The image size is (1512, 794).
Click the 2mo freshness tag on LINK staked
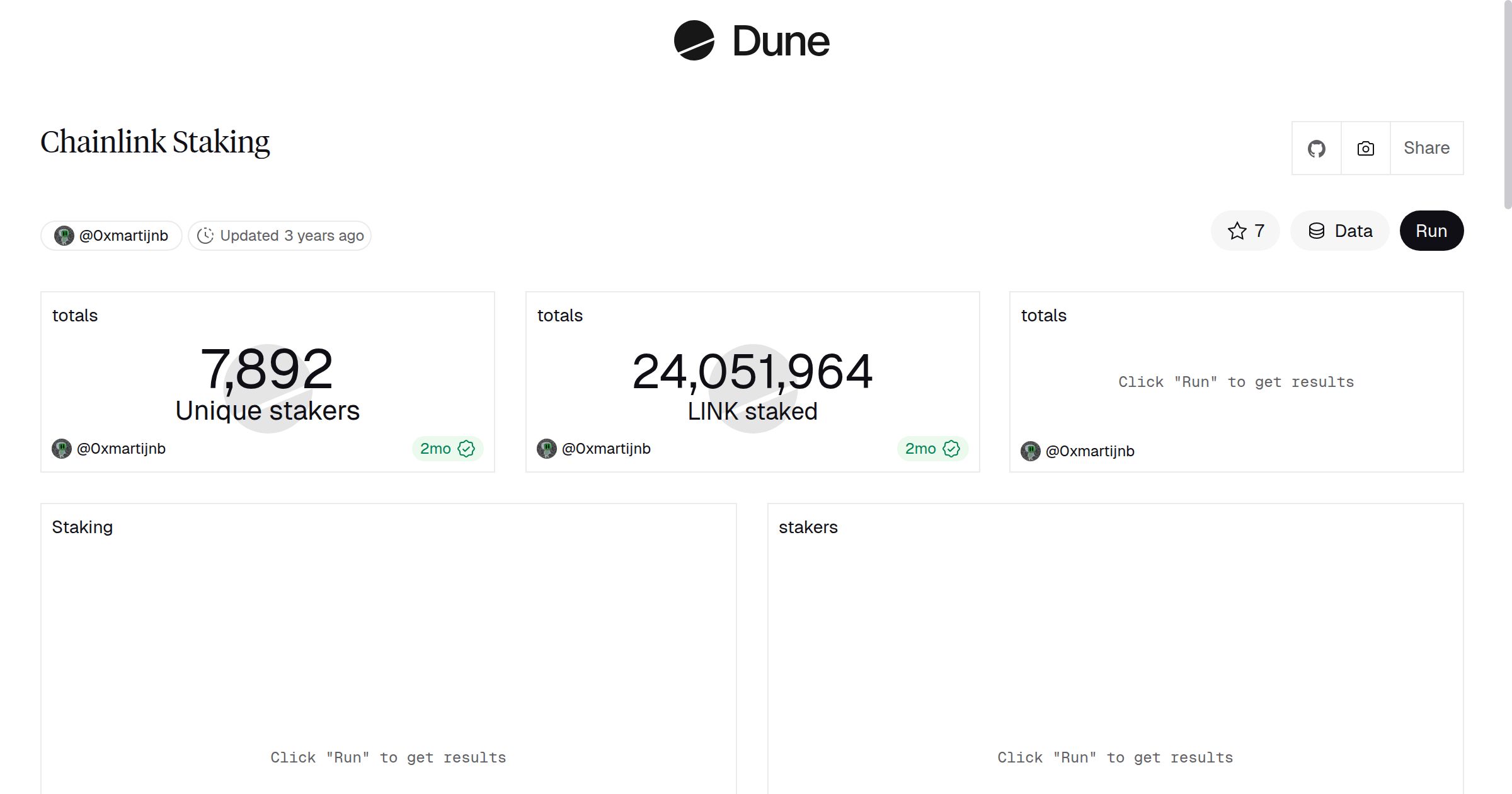tap(921, 448)
